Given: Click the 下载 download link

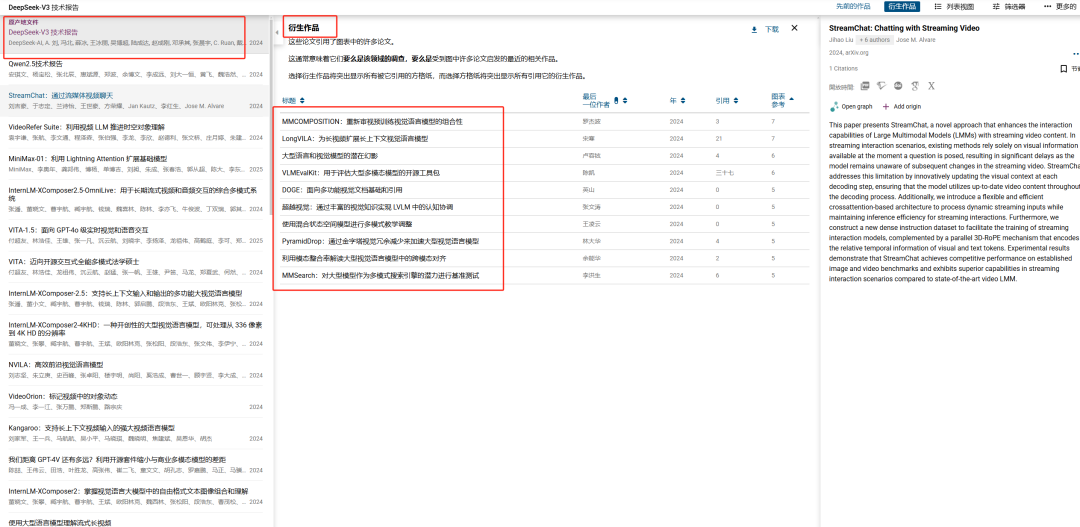Looking at the screenshot, I should point(772,30).
